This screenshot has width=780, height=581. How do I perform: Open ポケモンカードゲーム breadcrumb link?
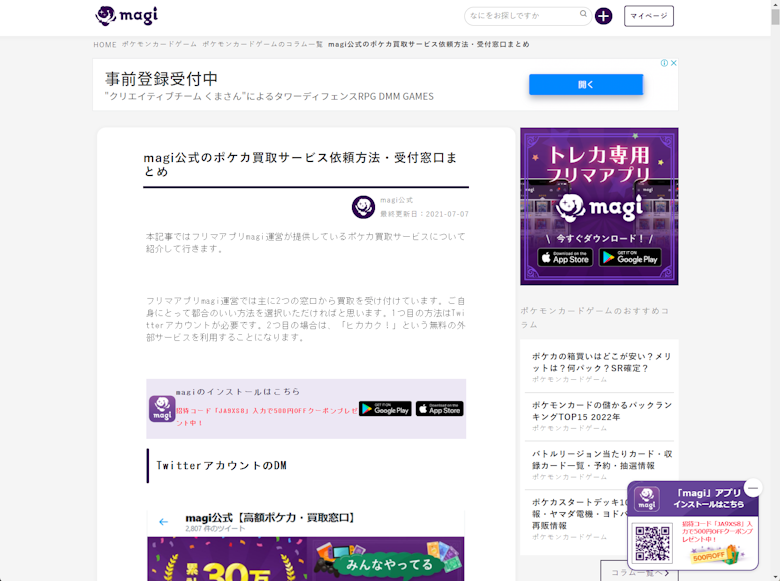[x=159, y=44]
